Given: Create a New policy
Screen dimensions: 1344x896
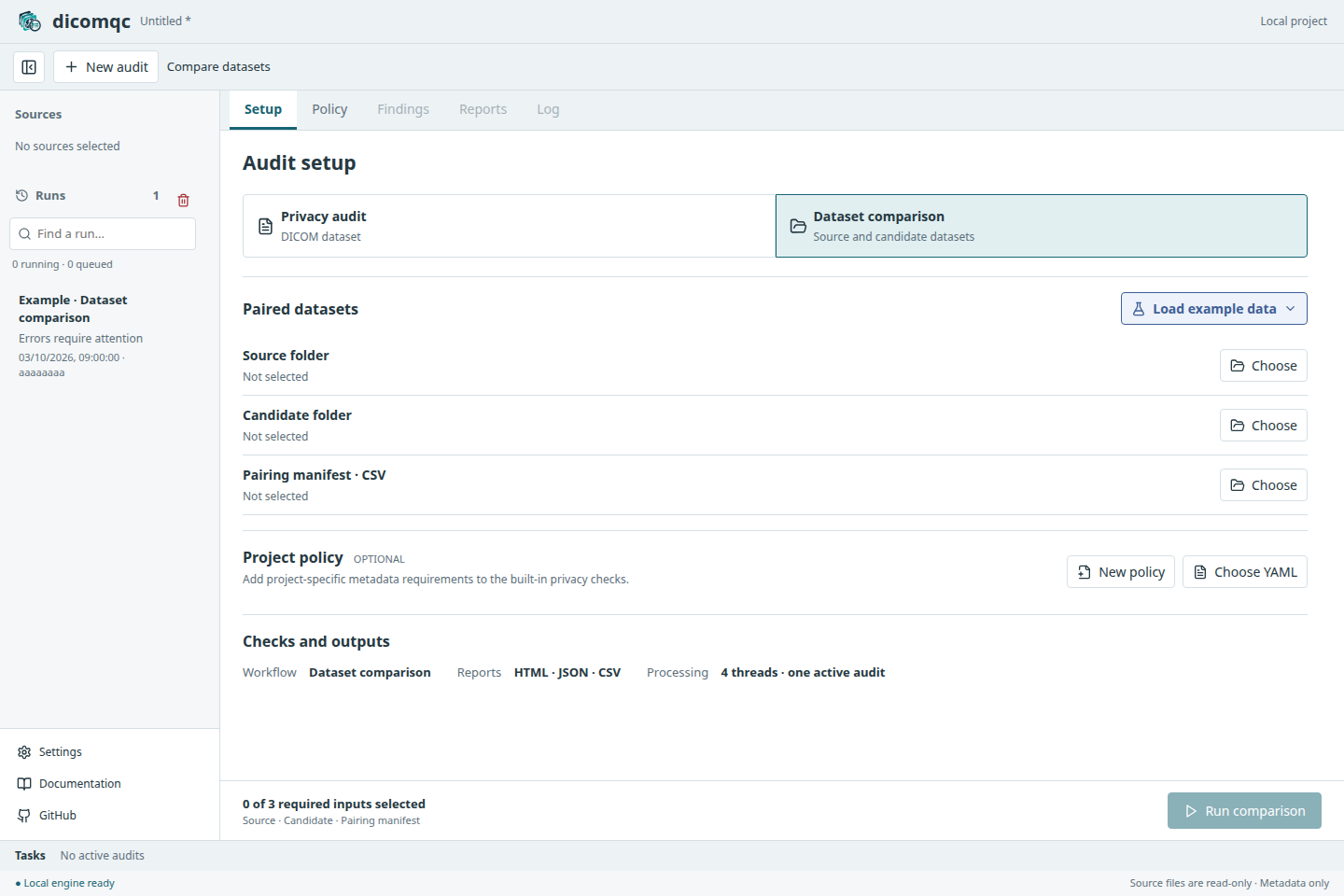Looking at the screenshot, I should (1120, 572).
